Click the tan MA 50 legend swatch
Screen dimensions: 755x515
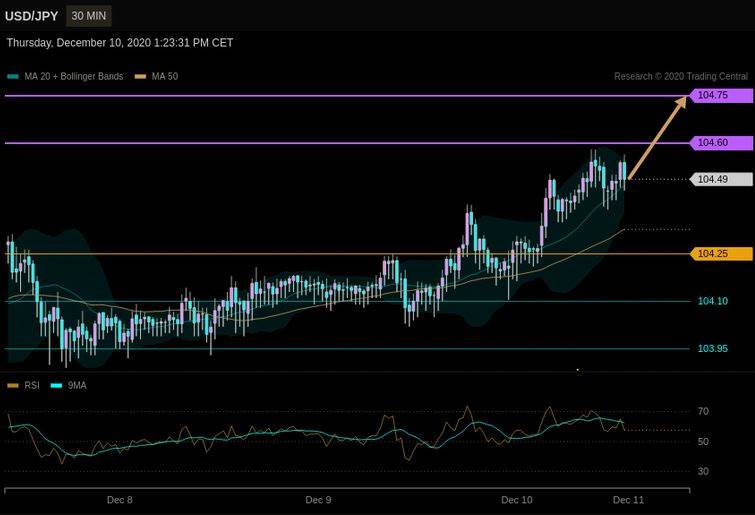[x=140, y=77]
